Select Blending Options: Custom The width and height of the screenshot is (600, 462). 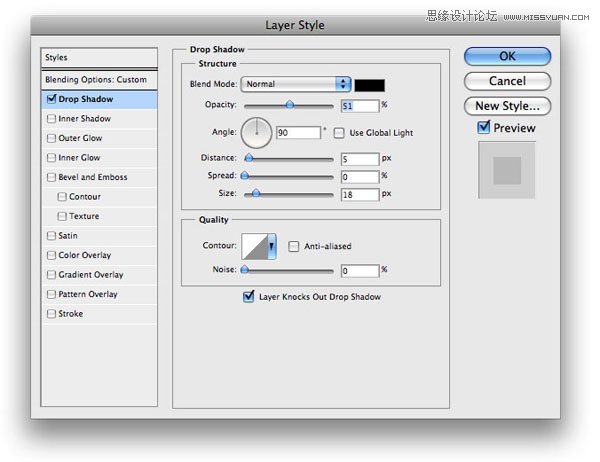(x=98, y=79)
